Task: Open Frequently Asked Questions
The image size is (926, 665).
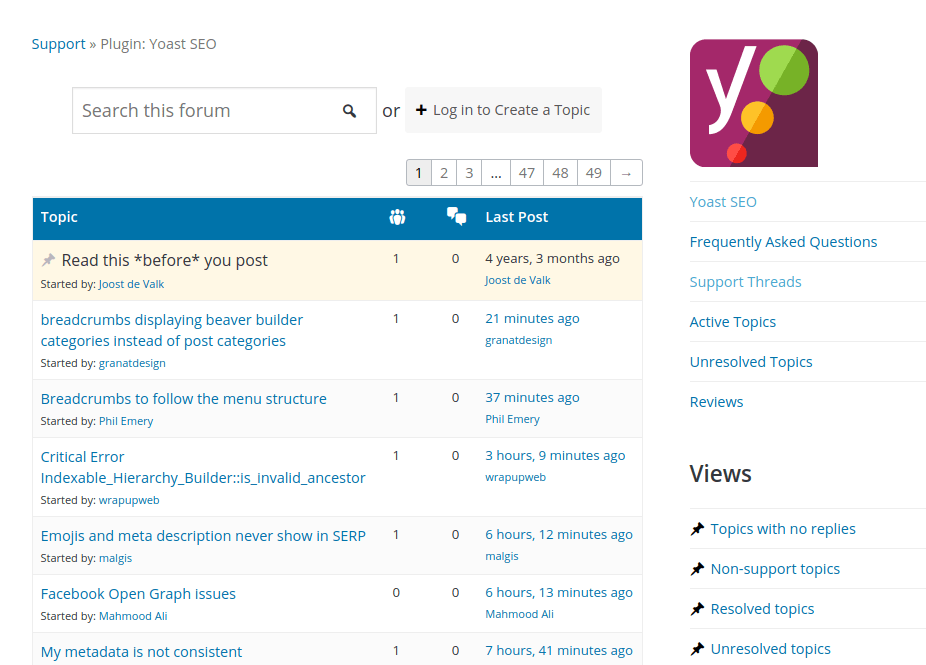Action: pos(783,242)
